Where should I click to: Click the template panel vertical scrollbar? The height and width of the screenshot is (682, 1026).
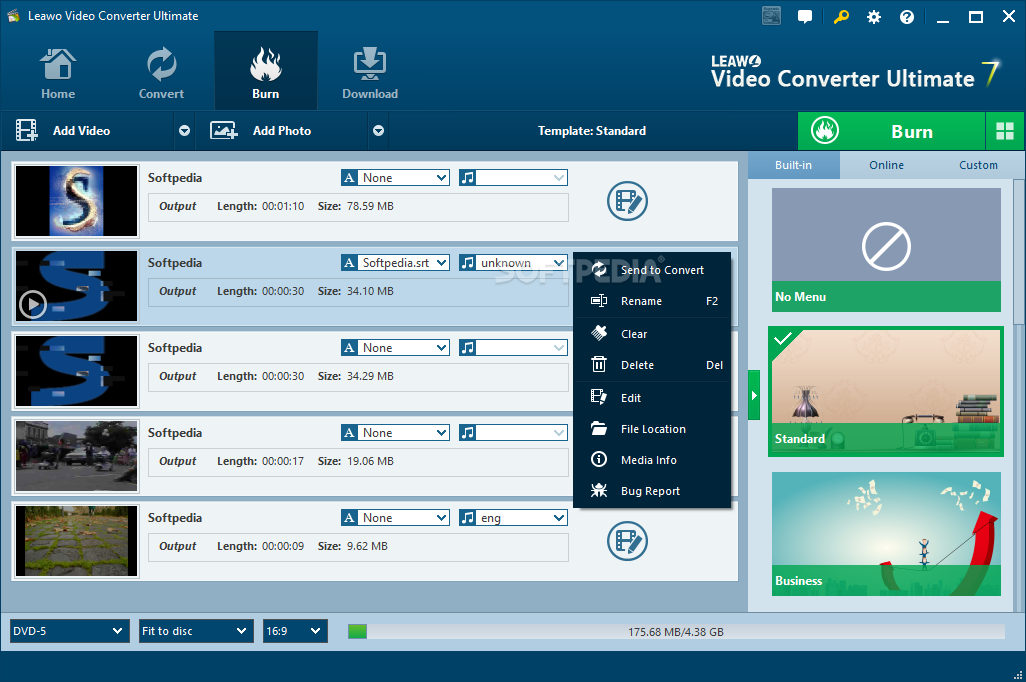point(1019,252)
